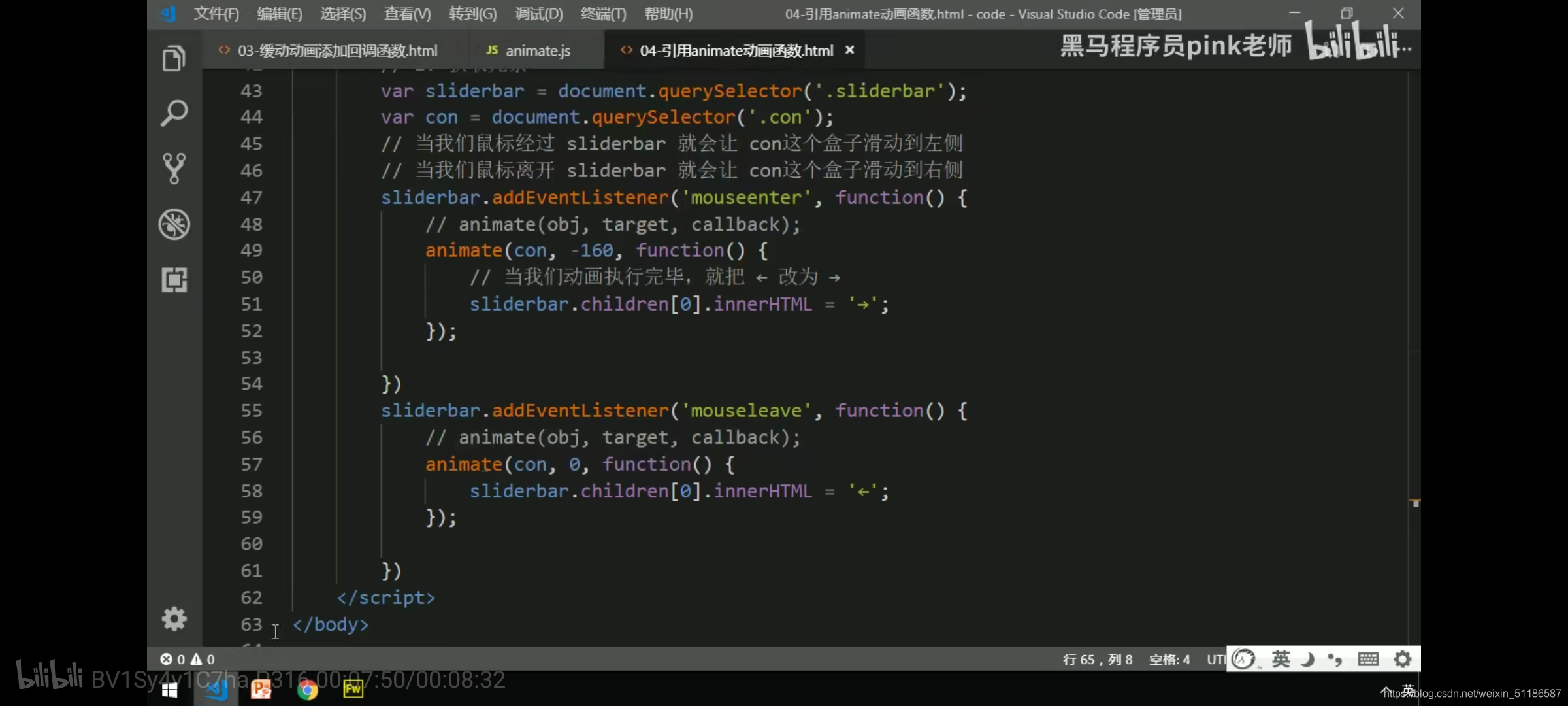Toggle IME moon half-width mode icon
Image resolution: width=1568 pixels, height=706 pixels.
[x=1308, y=659]
